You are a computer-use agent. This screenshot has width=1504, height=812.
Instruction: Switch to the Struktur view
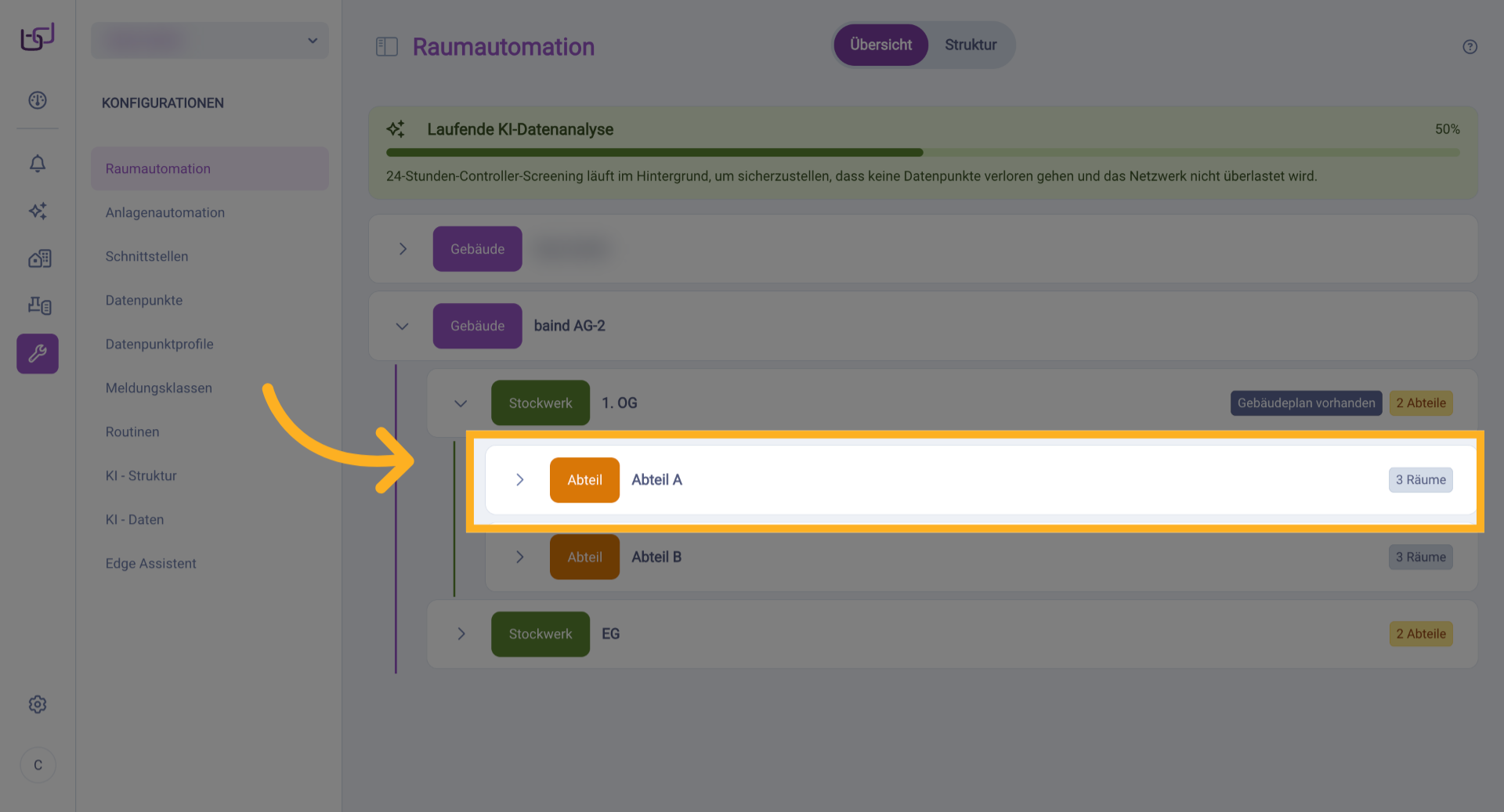[x=970, y=45]
